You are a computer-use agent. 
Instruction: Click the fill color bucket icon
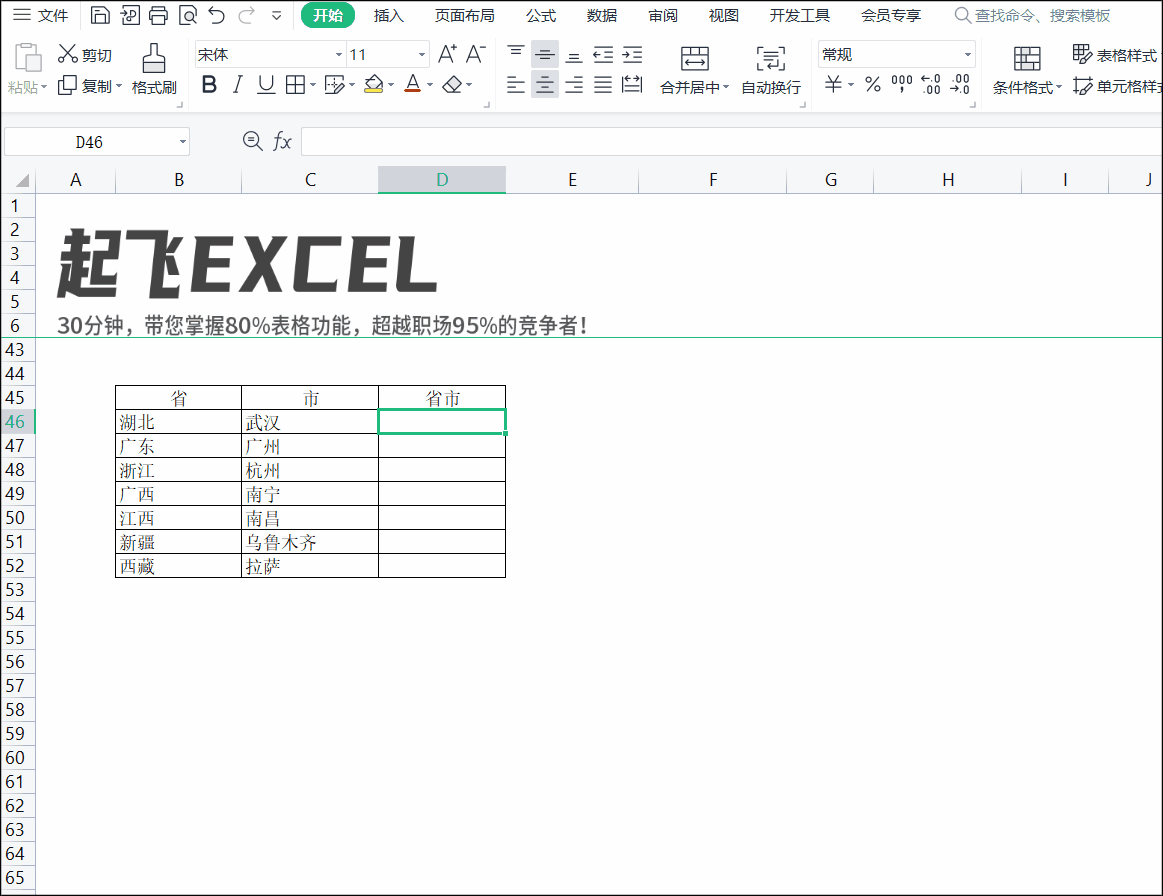tap(374, 85)
